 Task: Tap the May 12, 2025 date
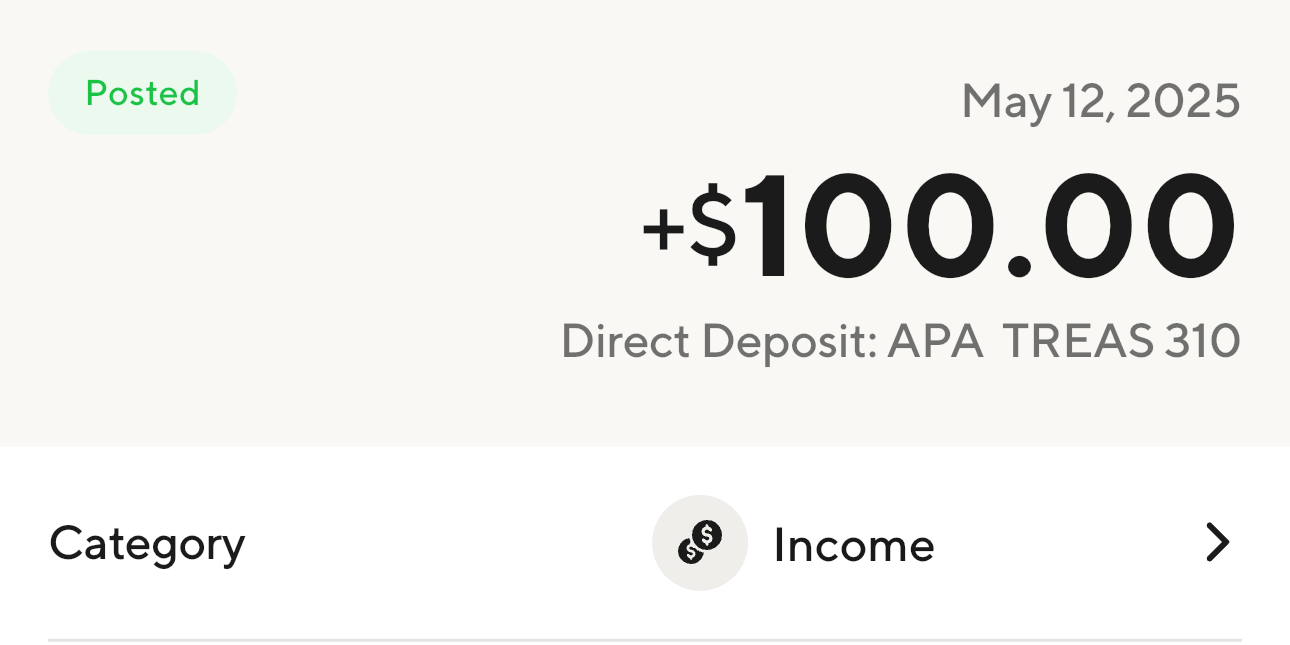[1101, 102]
